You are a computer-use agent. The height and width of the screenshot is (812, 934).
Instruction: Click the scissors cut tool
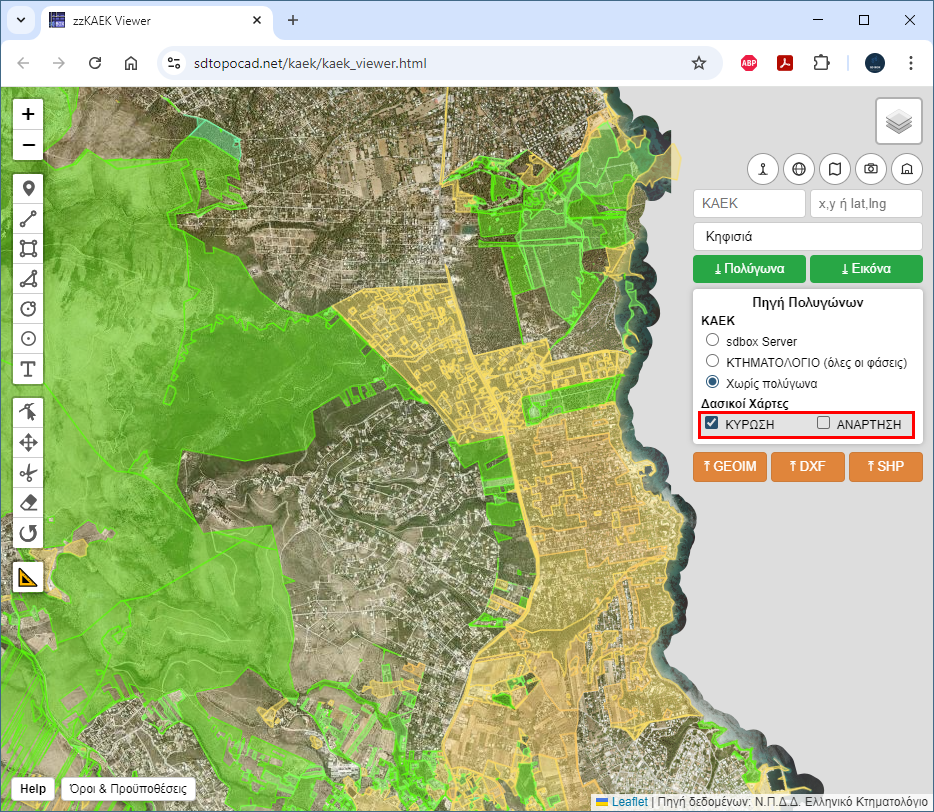tap(28, 472)
